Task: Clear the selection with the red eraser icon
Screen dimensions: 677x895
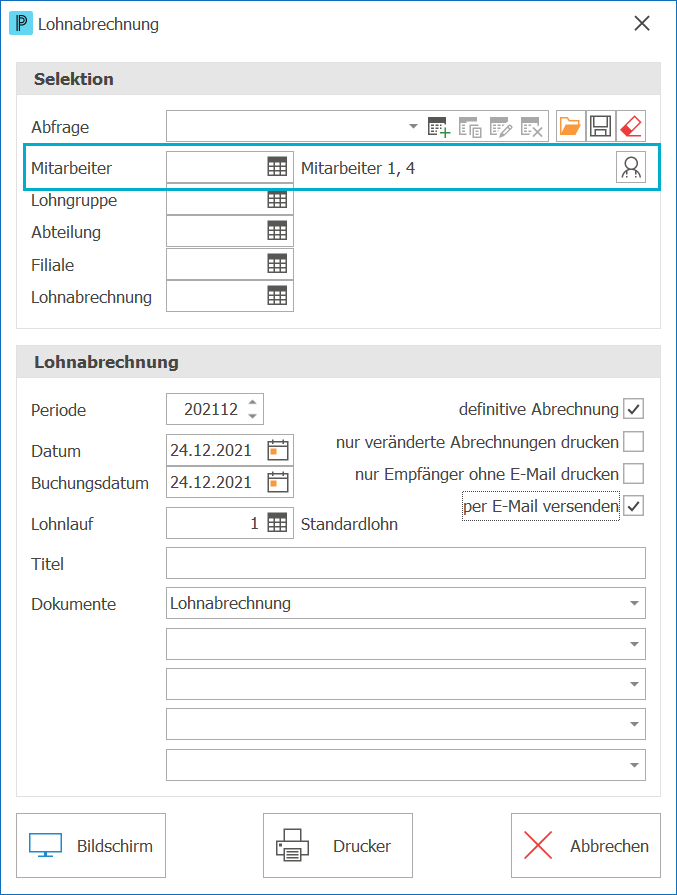Action: (631, 126)
